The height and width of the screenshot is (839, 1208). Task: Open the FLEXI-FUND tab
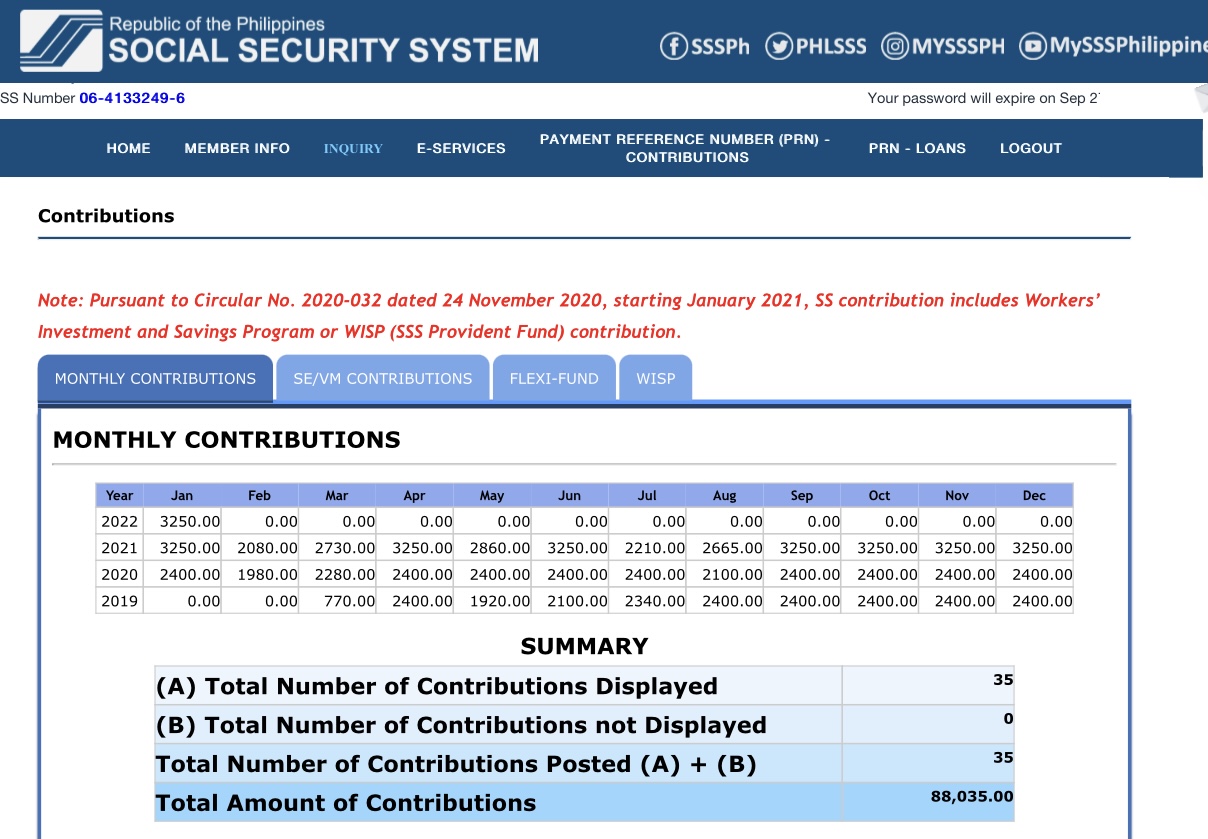(554, 379)
